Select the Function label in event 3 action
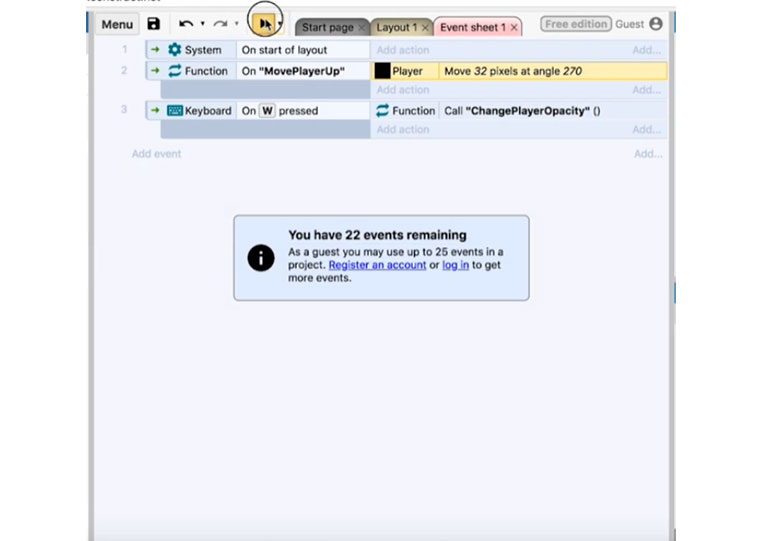The height and width of the screenshot is (541, 763). [414, 111]
